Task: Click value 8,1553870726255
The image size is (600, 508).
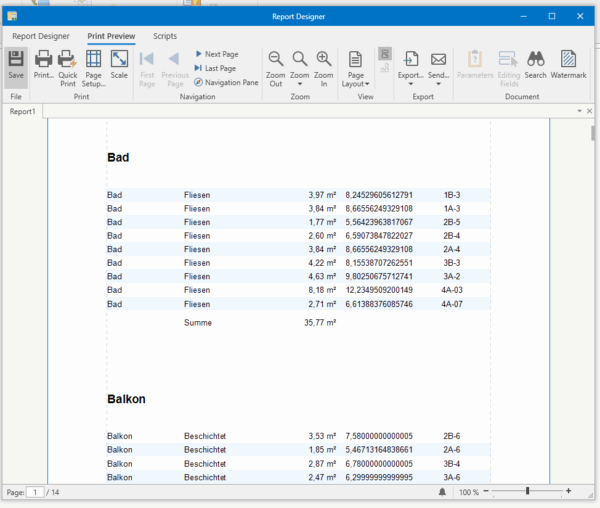Action: (379, 263)
